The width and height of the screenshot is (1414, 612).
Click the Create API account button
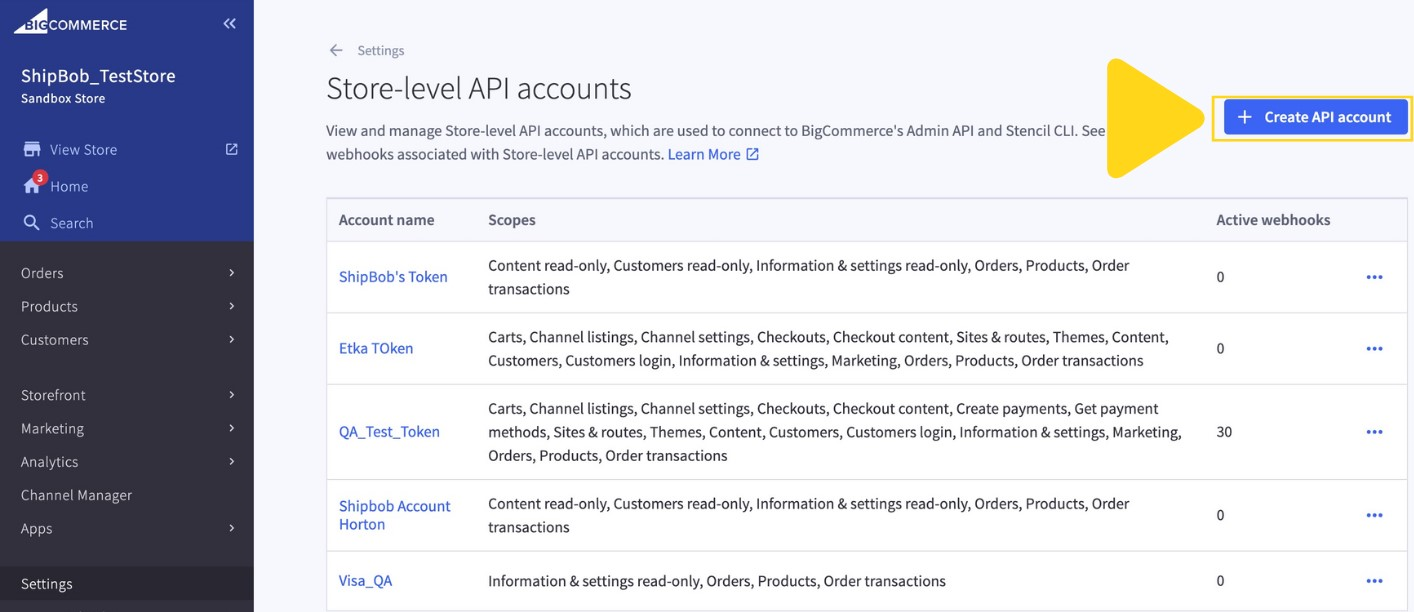pyautogui.click(x=1314, y=117)
